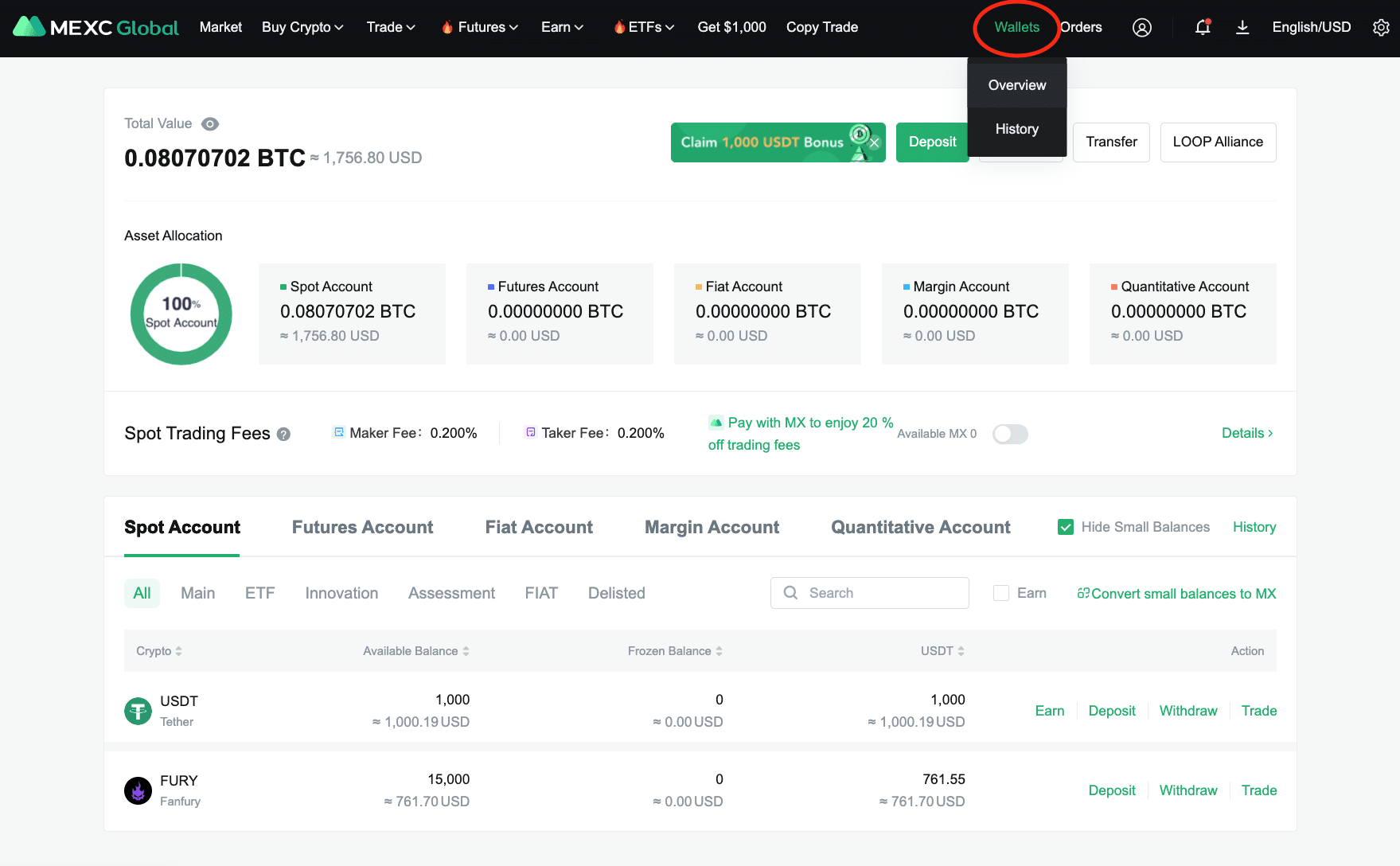Sort by Frozen Balance arrows

click(x=719, y=651)
